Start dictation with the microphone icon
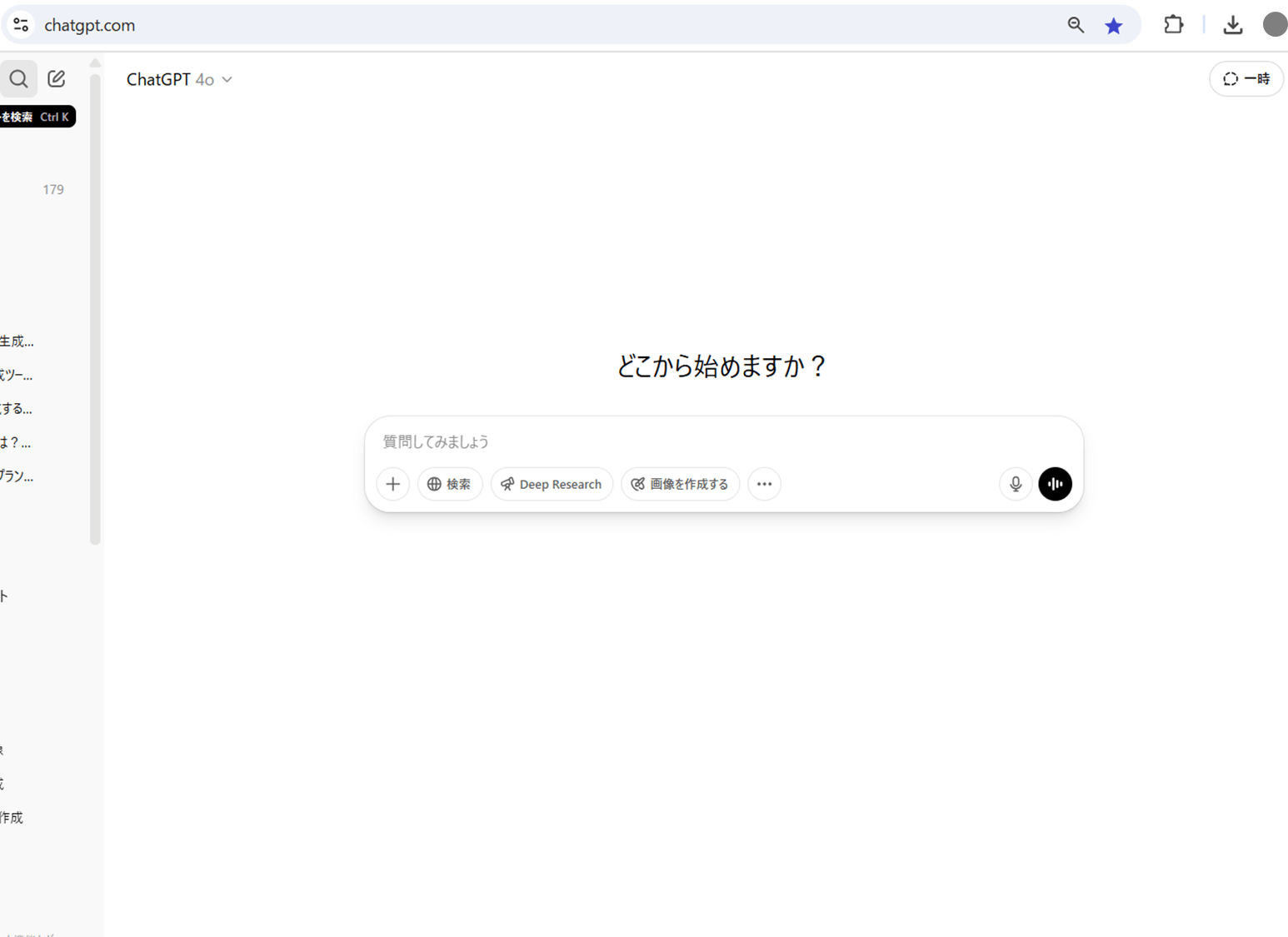Screen dimensions: 1288x937 pyautogui.click(x=1016, y=484)
